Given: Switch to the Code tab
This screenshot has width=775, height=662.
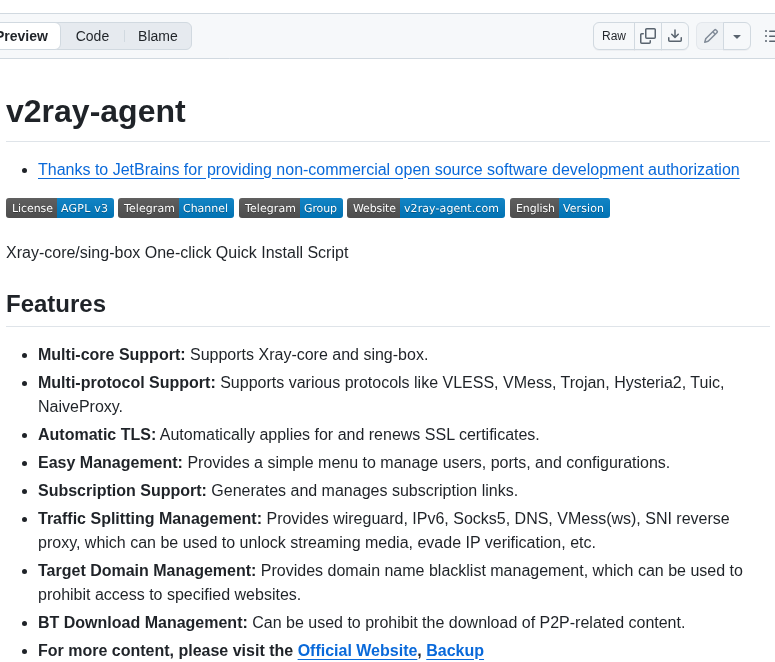Looking at the screenshot, I should click(92, 36).
